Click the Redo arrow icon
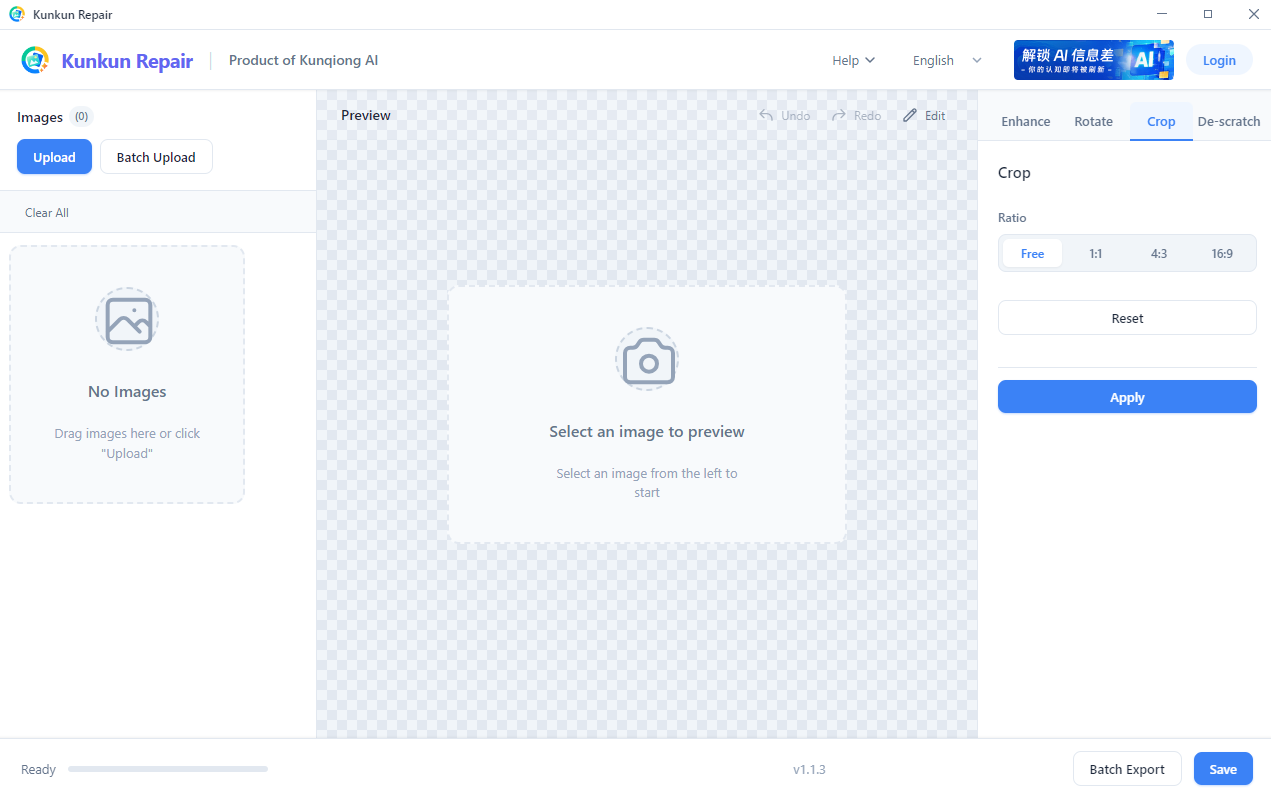 (x=839, y=115)
